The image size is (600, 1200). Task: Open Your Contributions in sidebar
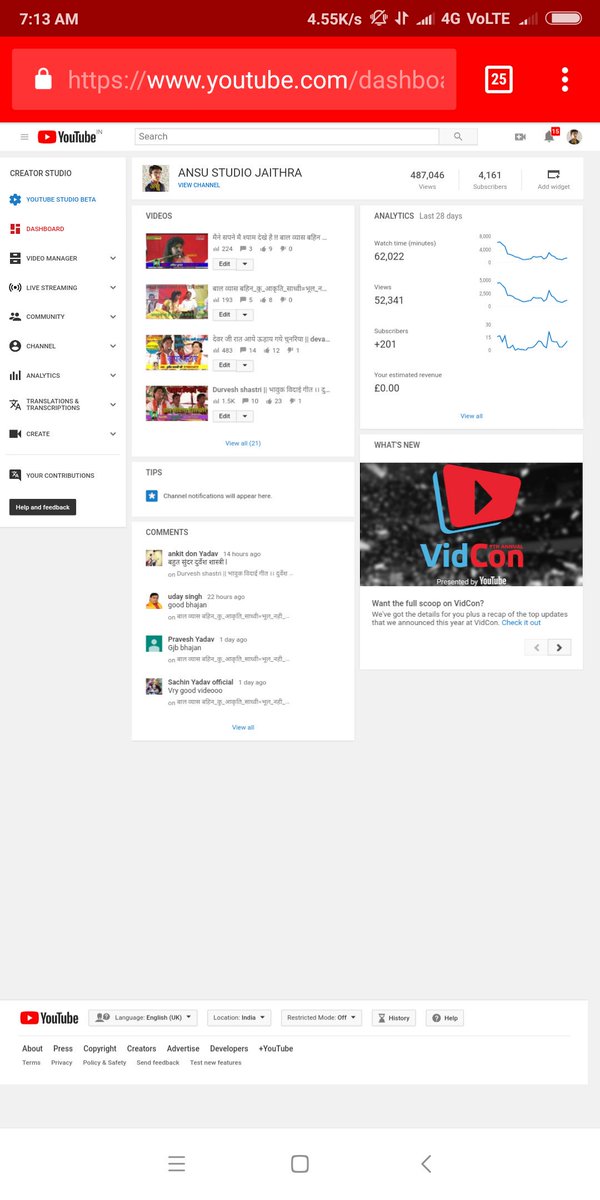click(x=60, y=475)
